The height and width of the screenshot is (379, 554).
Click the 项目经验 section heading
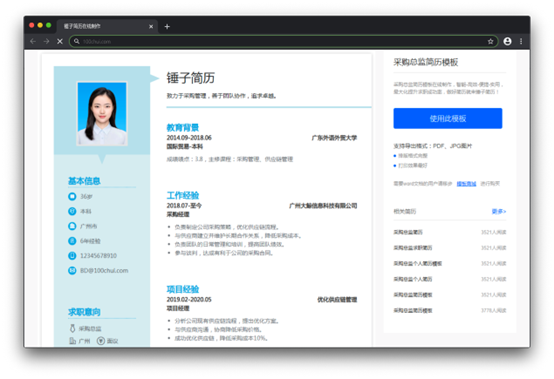click(x=183, y=289)
